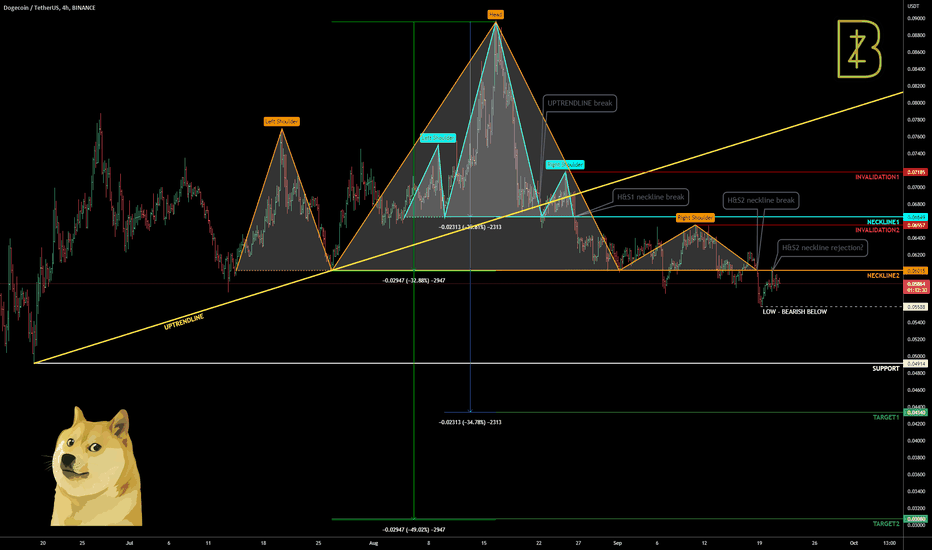Click the red 0.07185 price tag
The image size is (932, 550).
pyautogui.click(x=915, y=172)
